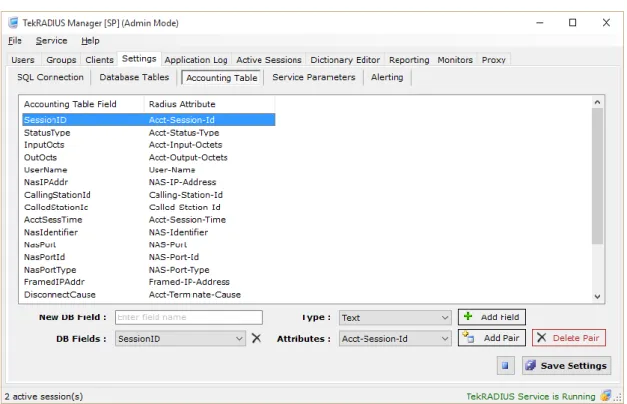This screenshot has height=404, width=627.
Task: Select the AcctSessTime row
Action: tap(148, 220)
